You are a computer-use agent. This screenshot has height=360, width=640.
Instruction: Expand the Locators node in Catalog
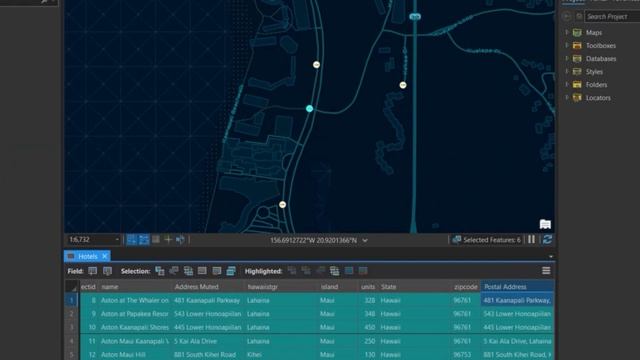[x=567, y=98]
